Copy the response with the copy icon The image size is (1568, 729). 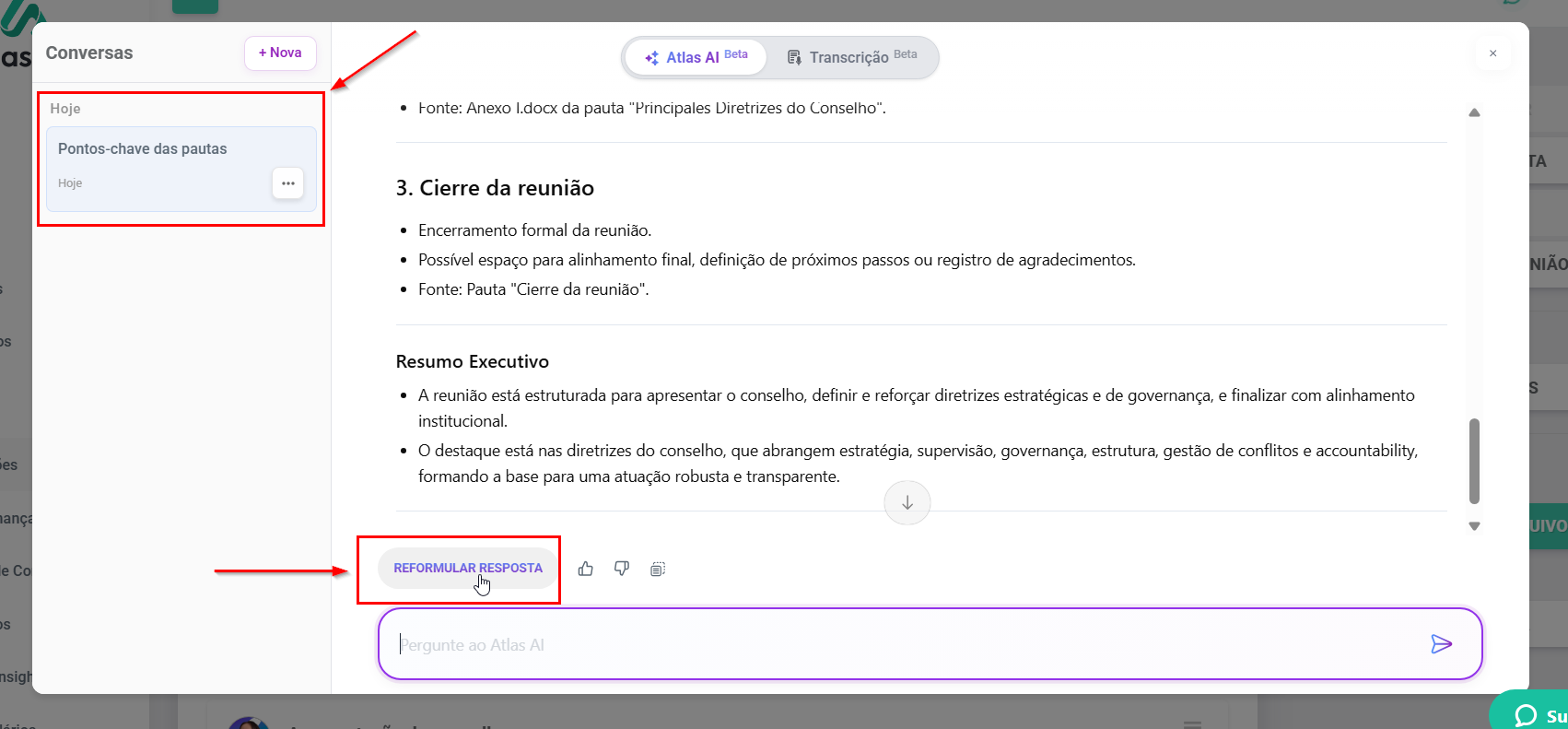coord(658,569)
